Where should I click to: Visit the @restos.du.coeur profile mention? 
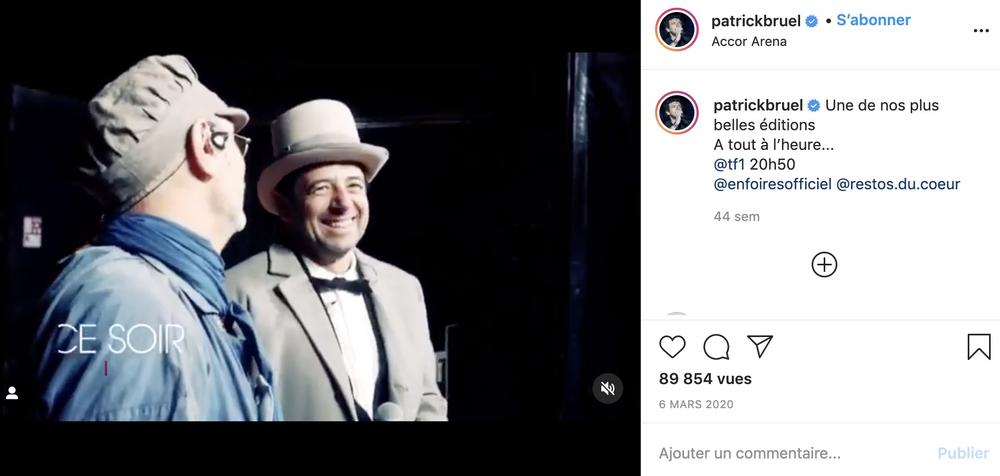(898, 184)
